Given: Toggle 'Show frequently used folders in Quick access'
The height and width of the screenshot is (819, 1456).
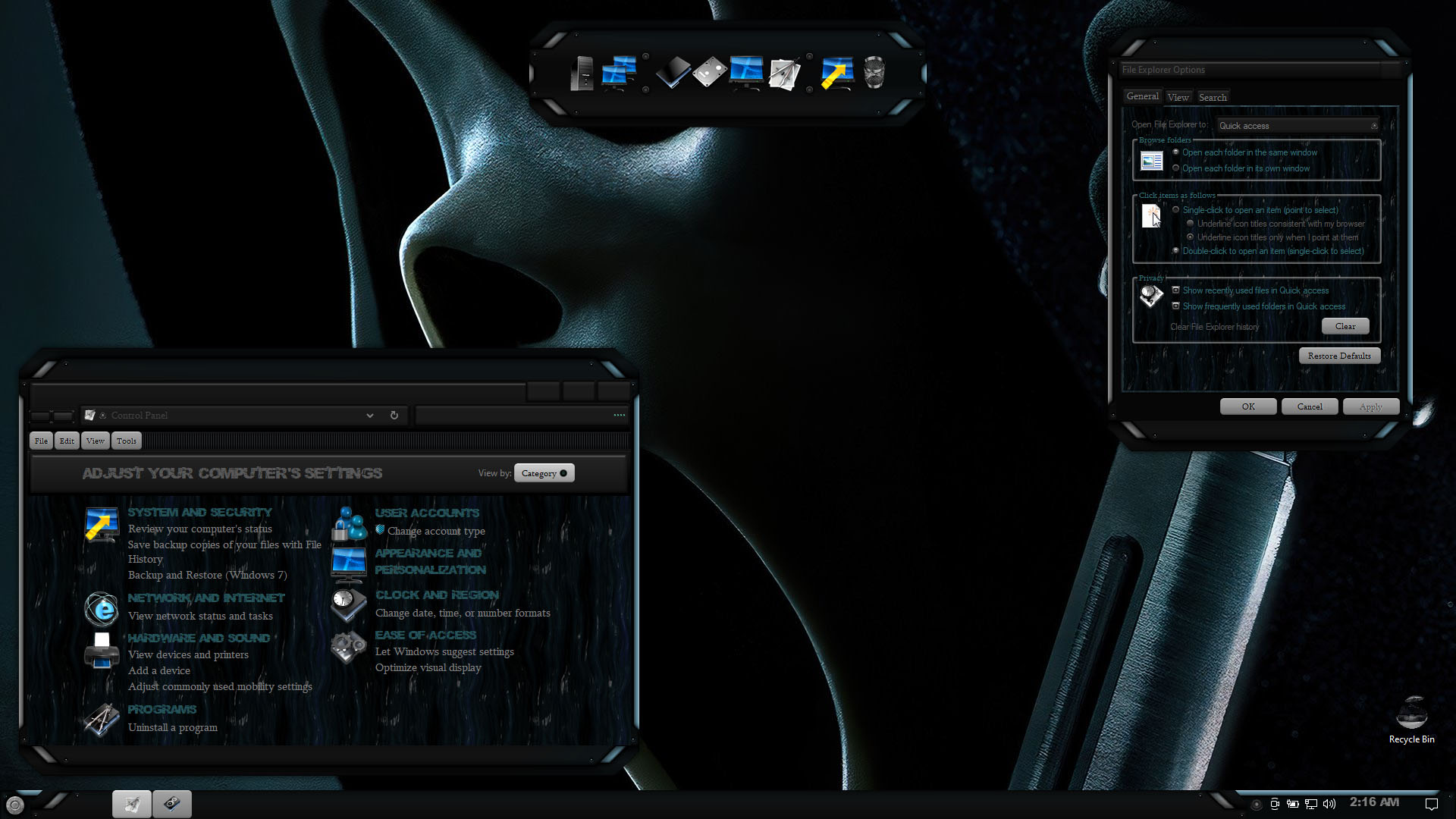Looking at the screenshot, I should 1176,306.
